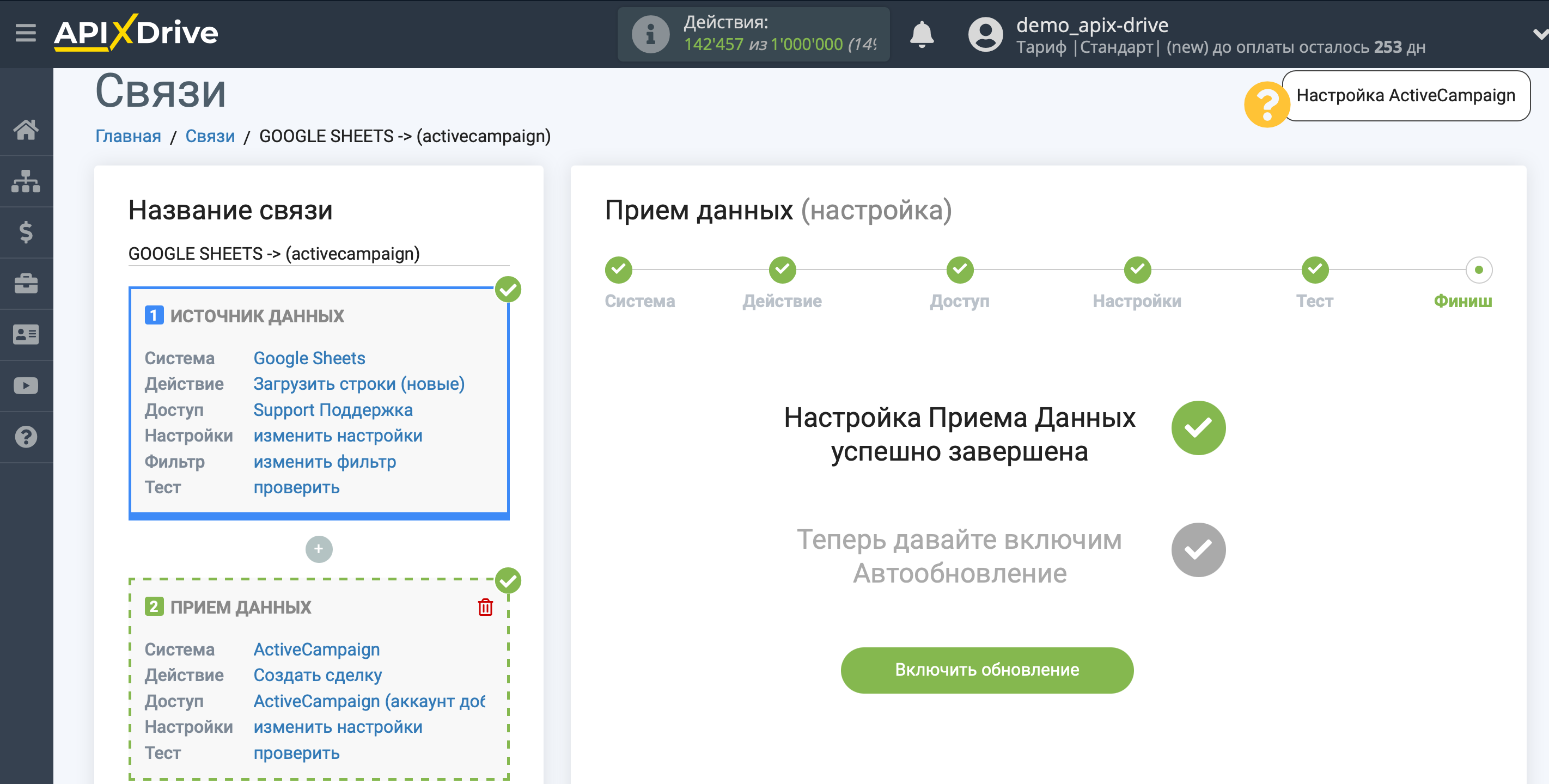Screen dimensions: 1549x784
Task: Click the add (+) connector between blocks
Action: 319,549
